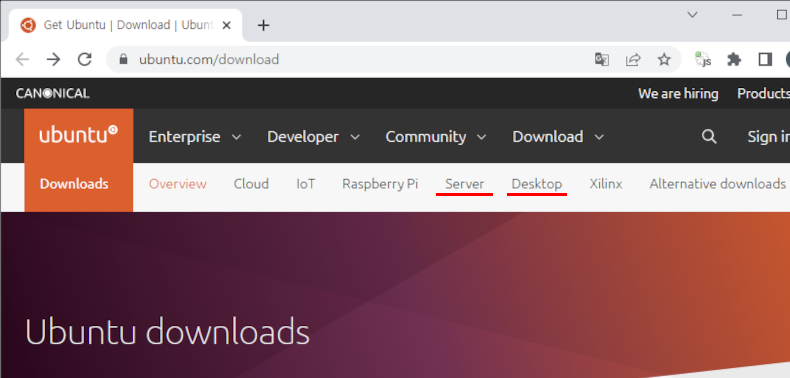Click the share page icon
790x378 pixels.
coord(633,59)
